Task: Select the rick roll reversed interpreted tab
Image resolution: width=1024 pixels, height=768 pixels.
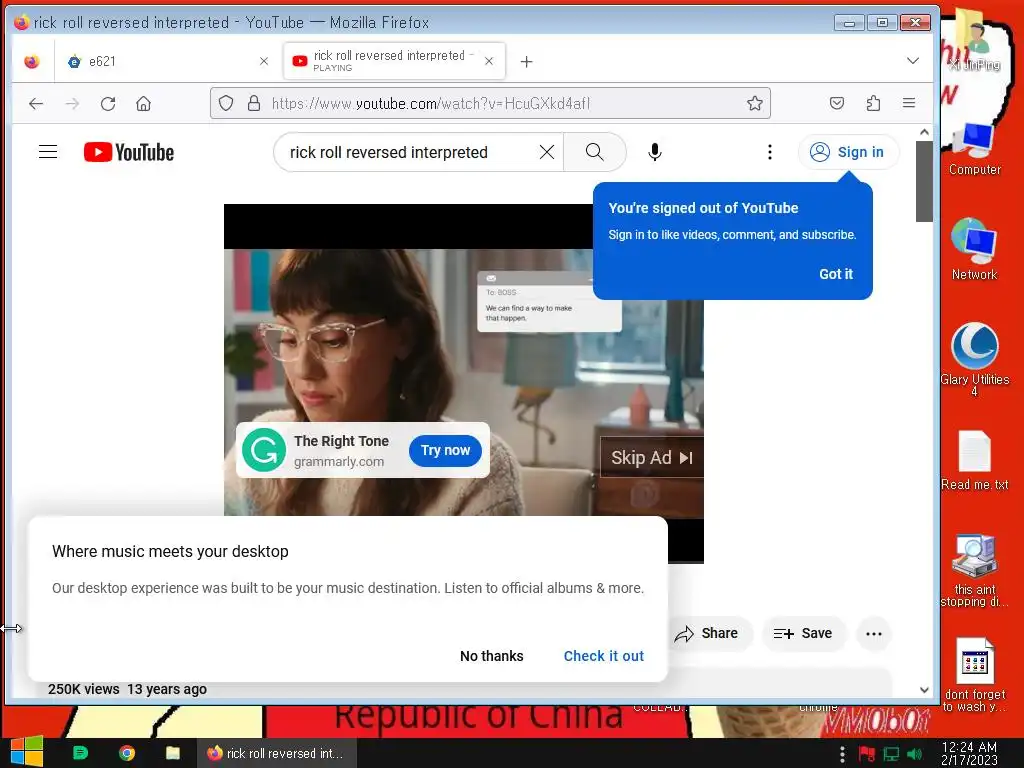Action: tap(394, 61)
